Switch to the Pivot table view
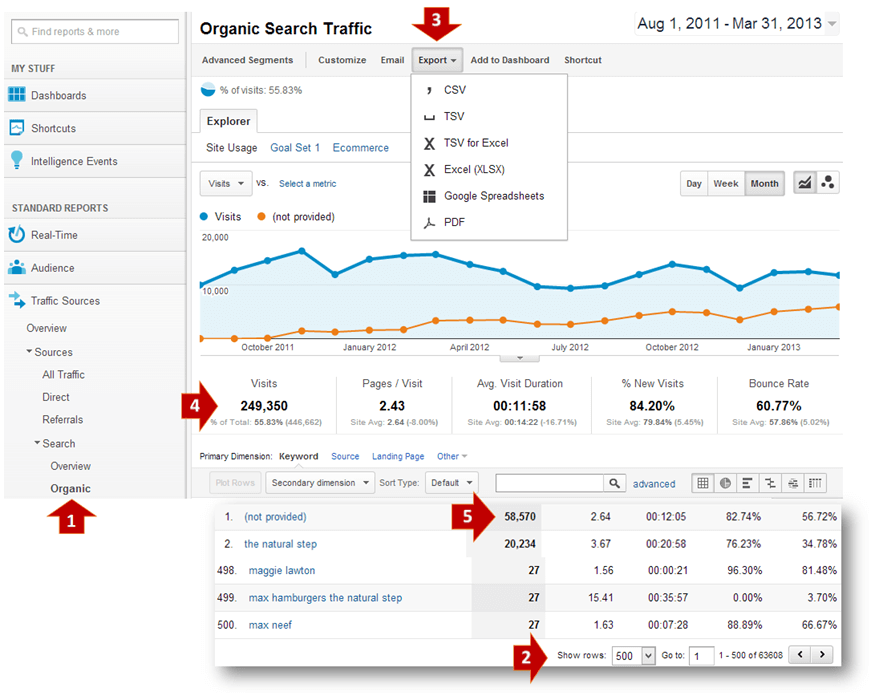Screen dimensions: 873x693 click(x=815, y=483)
